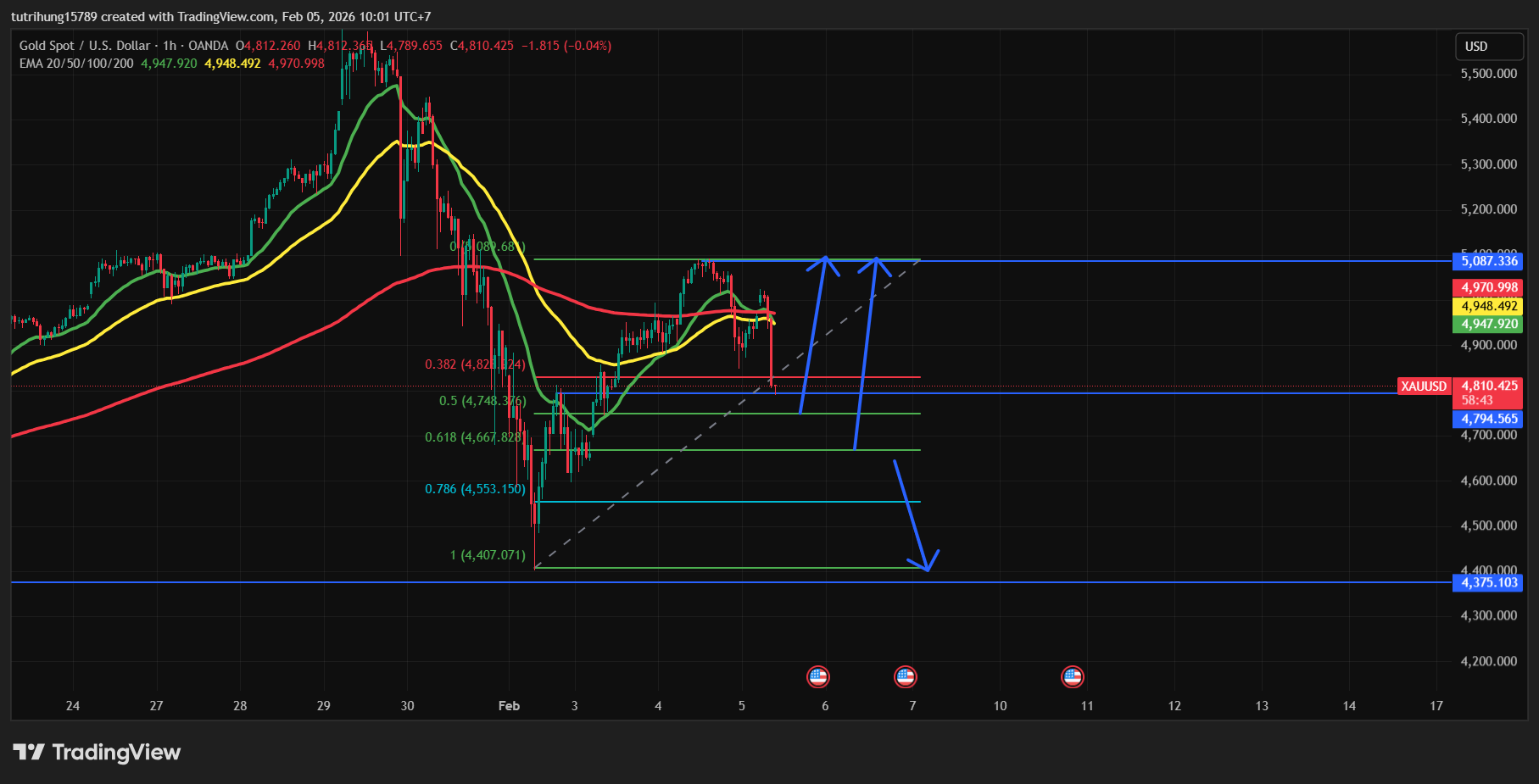Select the red 4,970.998 EMA axis label

point(1488,288)
